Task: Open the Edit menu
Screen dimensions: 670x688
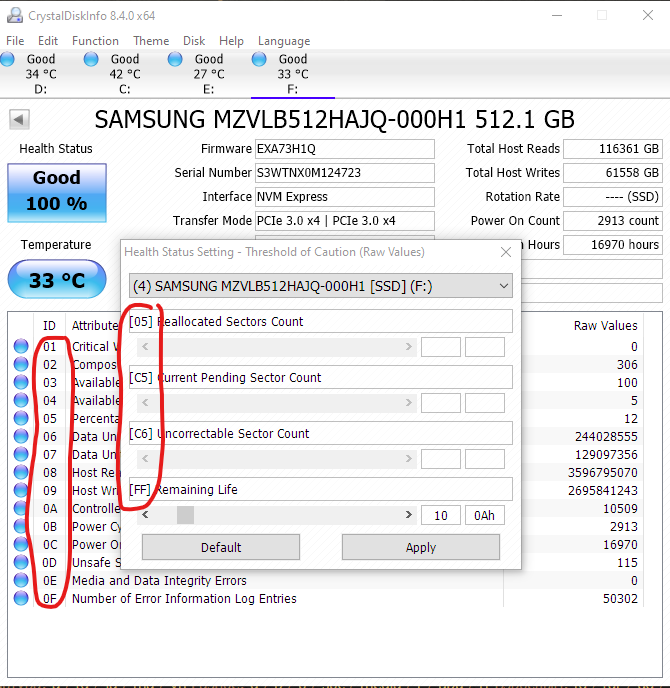Action: tap(48, 41)
